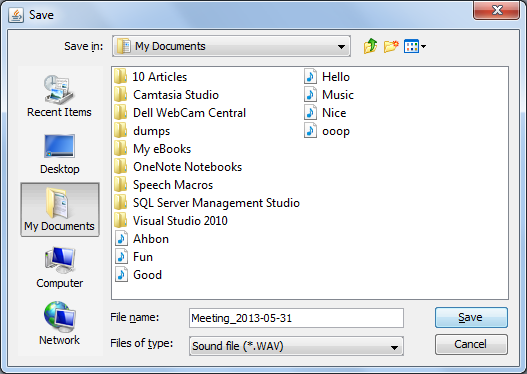Expand the Save in location dropdown
Screen dimensions: 527x374
[341, 46]
